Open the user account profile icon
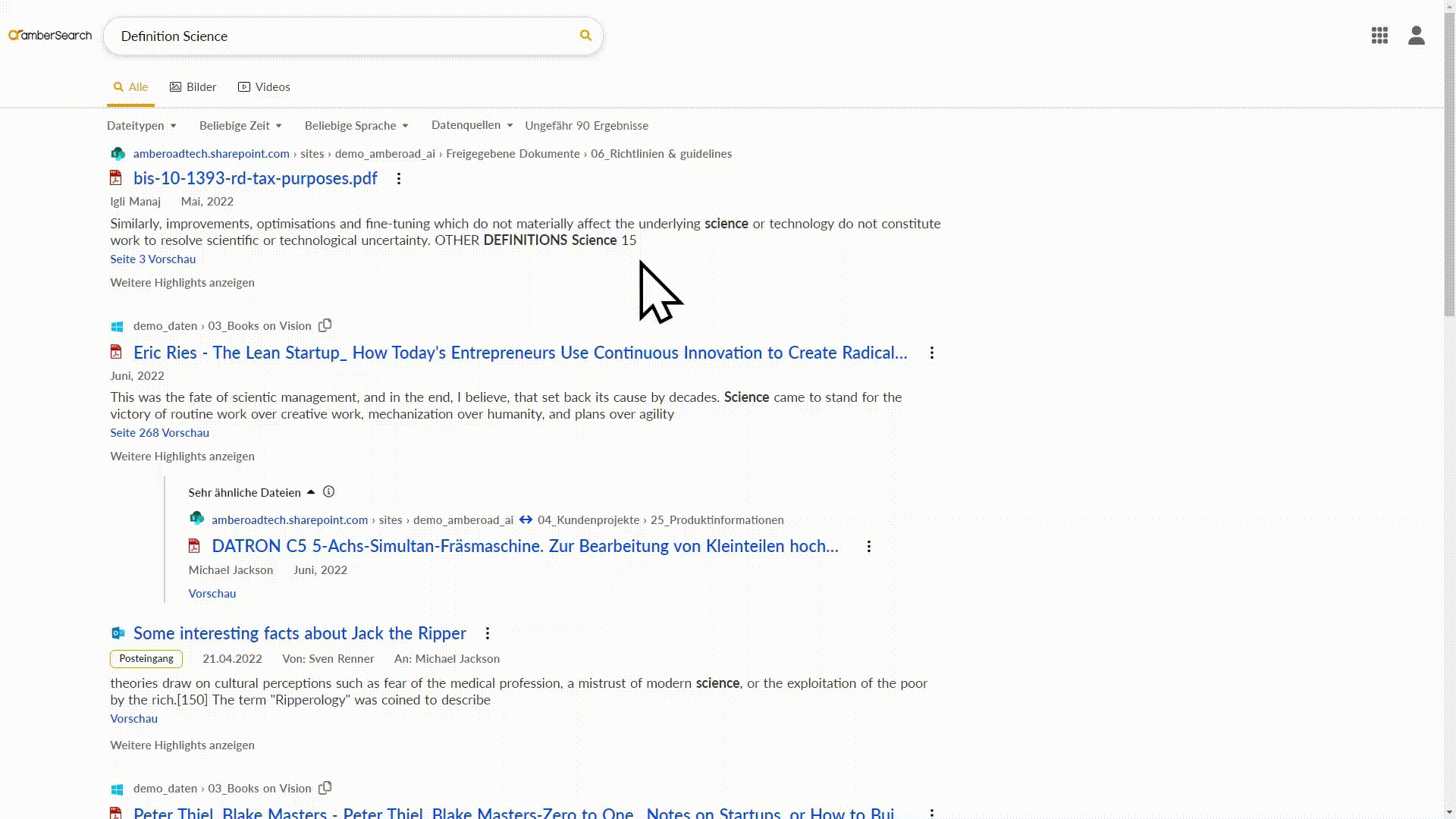This screenshot has height=819, width=1456. point(1416,36)
